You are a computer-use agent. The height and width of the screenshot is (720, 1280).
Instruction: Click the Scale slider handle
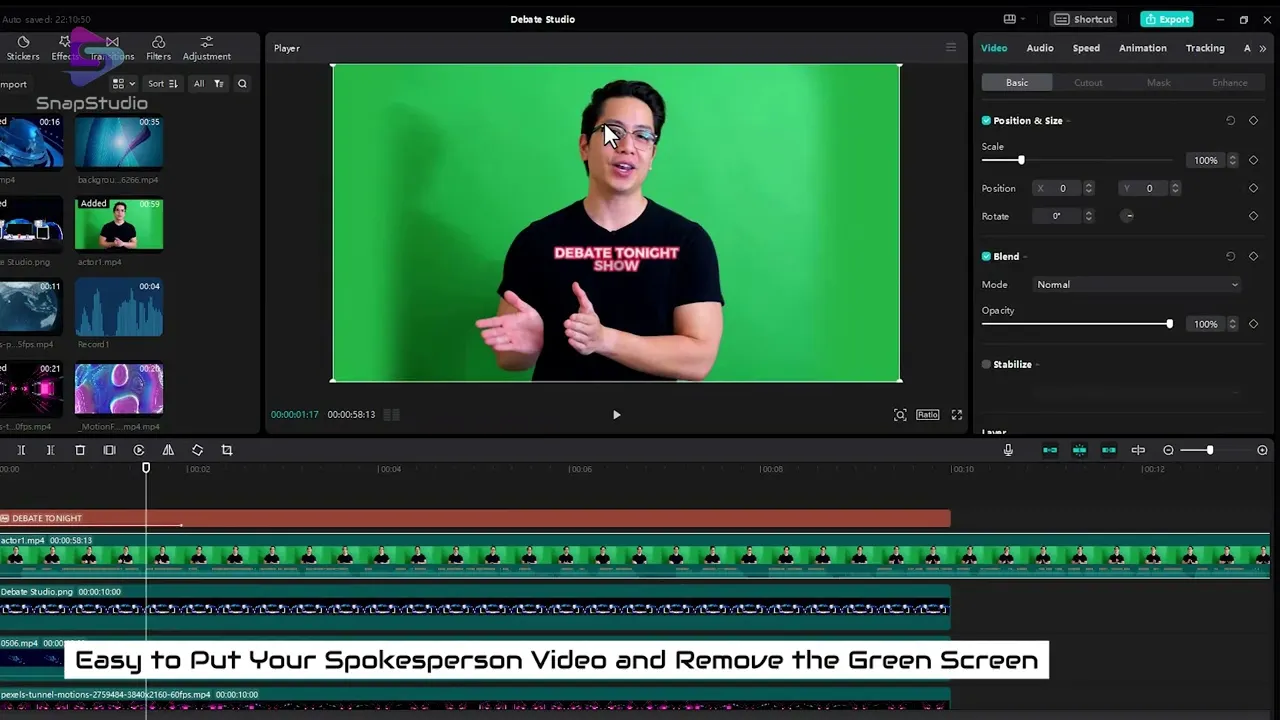click(x=1021, y=160)
